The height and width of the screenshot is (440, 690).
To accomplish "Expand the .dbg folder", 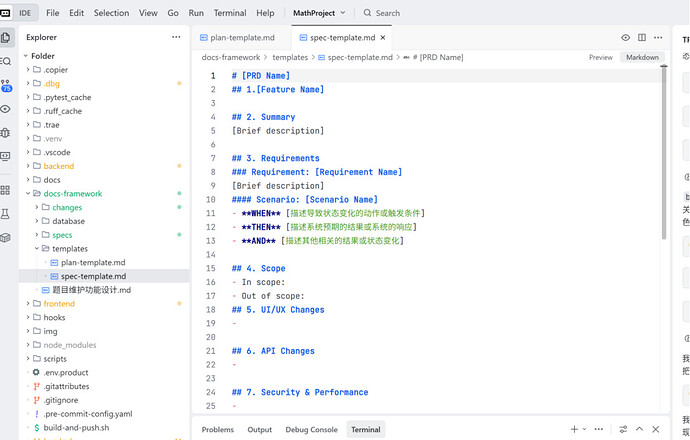I will pos(28,83).
